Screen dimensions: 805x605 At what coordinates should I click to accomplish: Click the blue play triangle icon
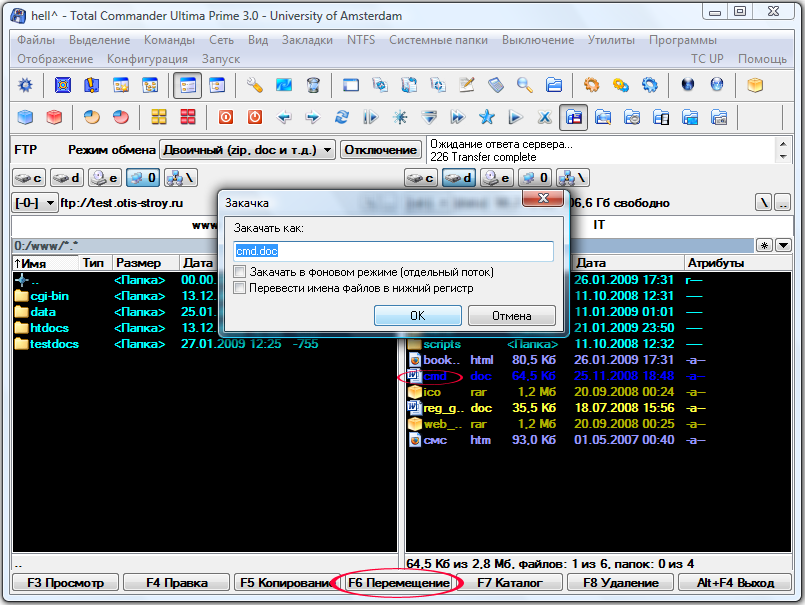[x=515, y=118]
